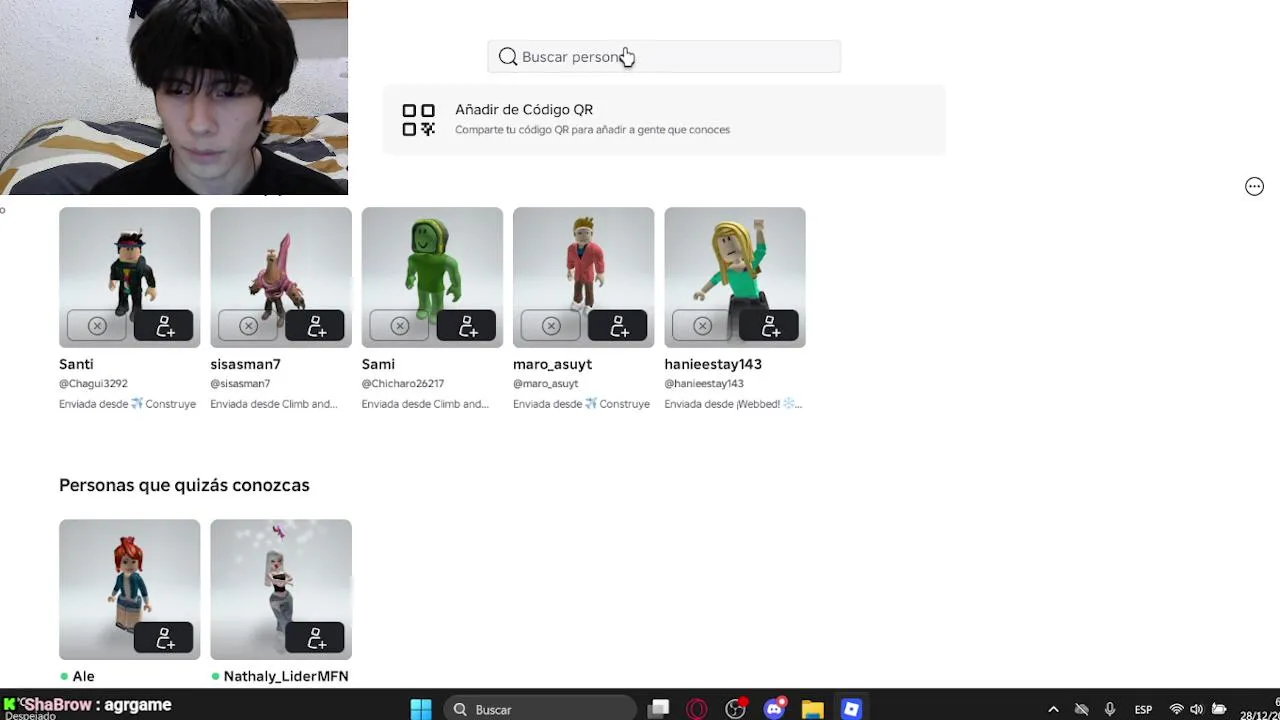Open Discord from the taskbar

click(x=774, y=709)
